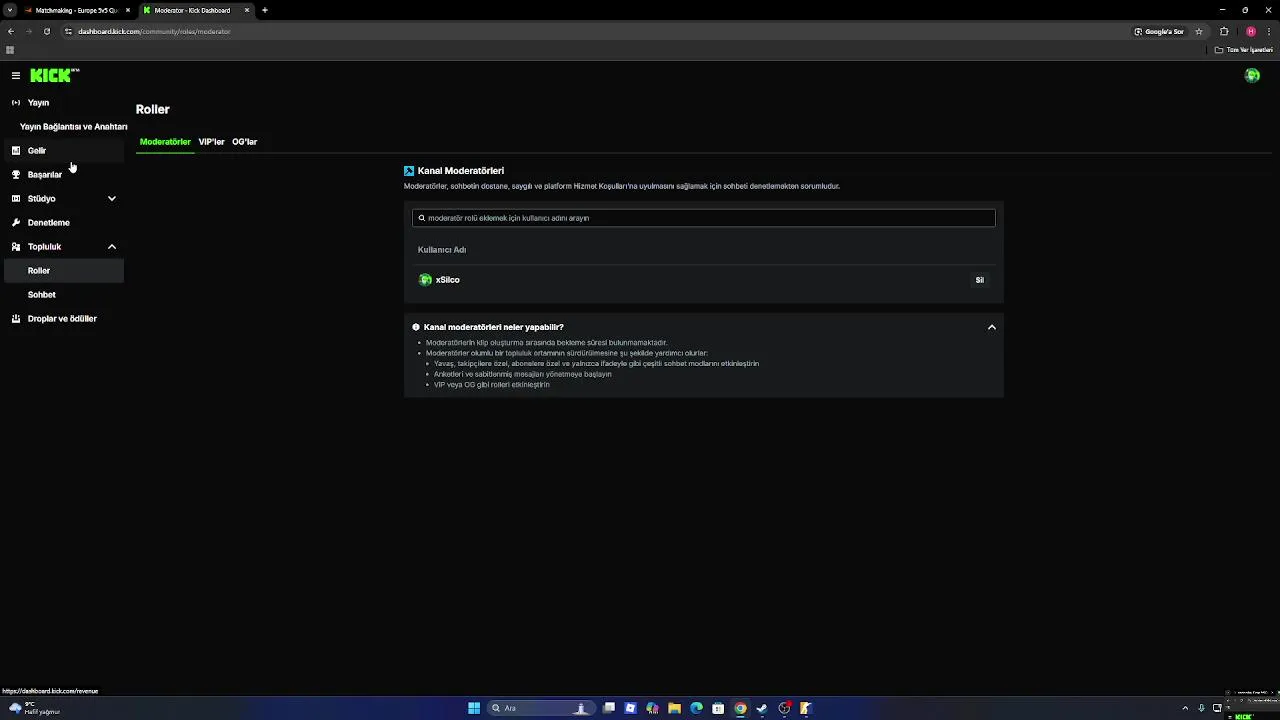
Task: Click the Google'a Sor lens button
Action: pyautogui.click(x=1159, y=31)
